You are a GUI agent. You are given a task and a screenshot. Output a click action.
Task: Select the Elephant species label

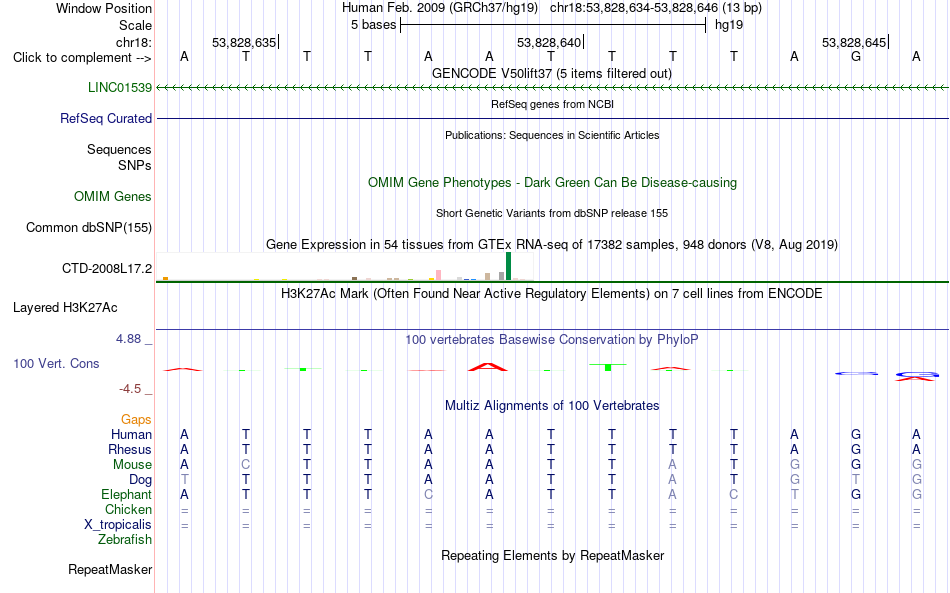pyautogui.click(x=126, y=494)
